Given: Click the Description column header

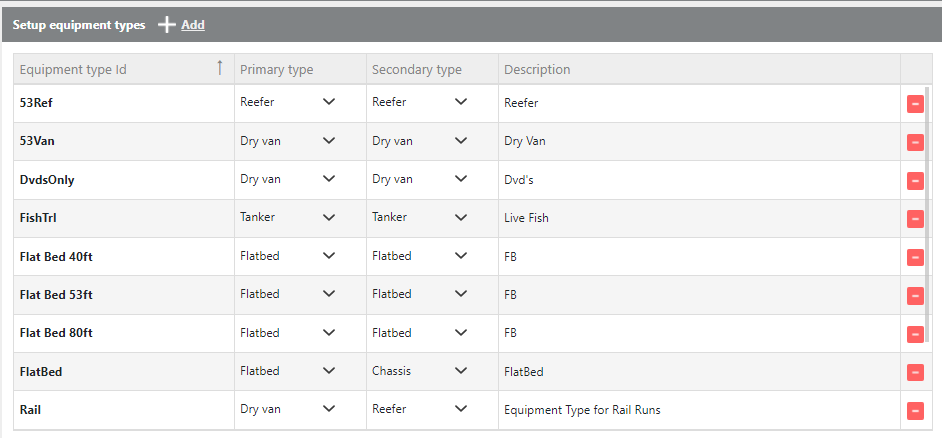Looking at the screenshot, I should click(x=537, y=70).
